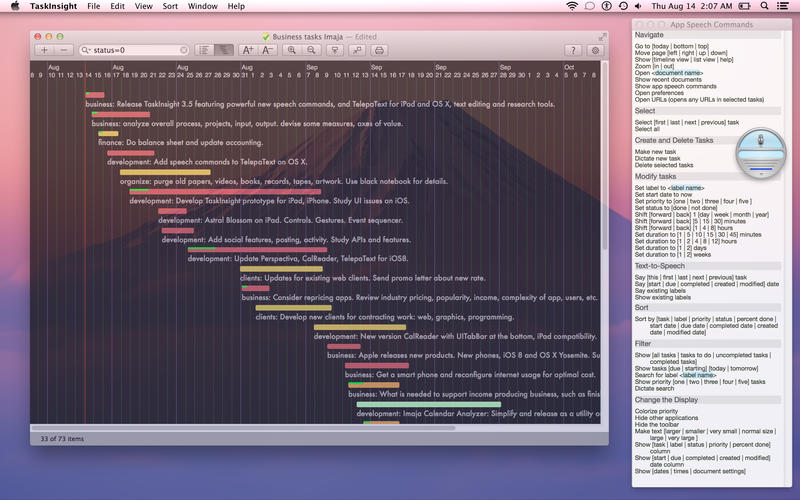Click the toolbar icon left of print
The image size is (800, 500).
point(357,50)
